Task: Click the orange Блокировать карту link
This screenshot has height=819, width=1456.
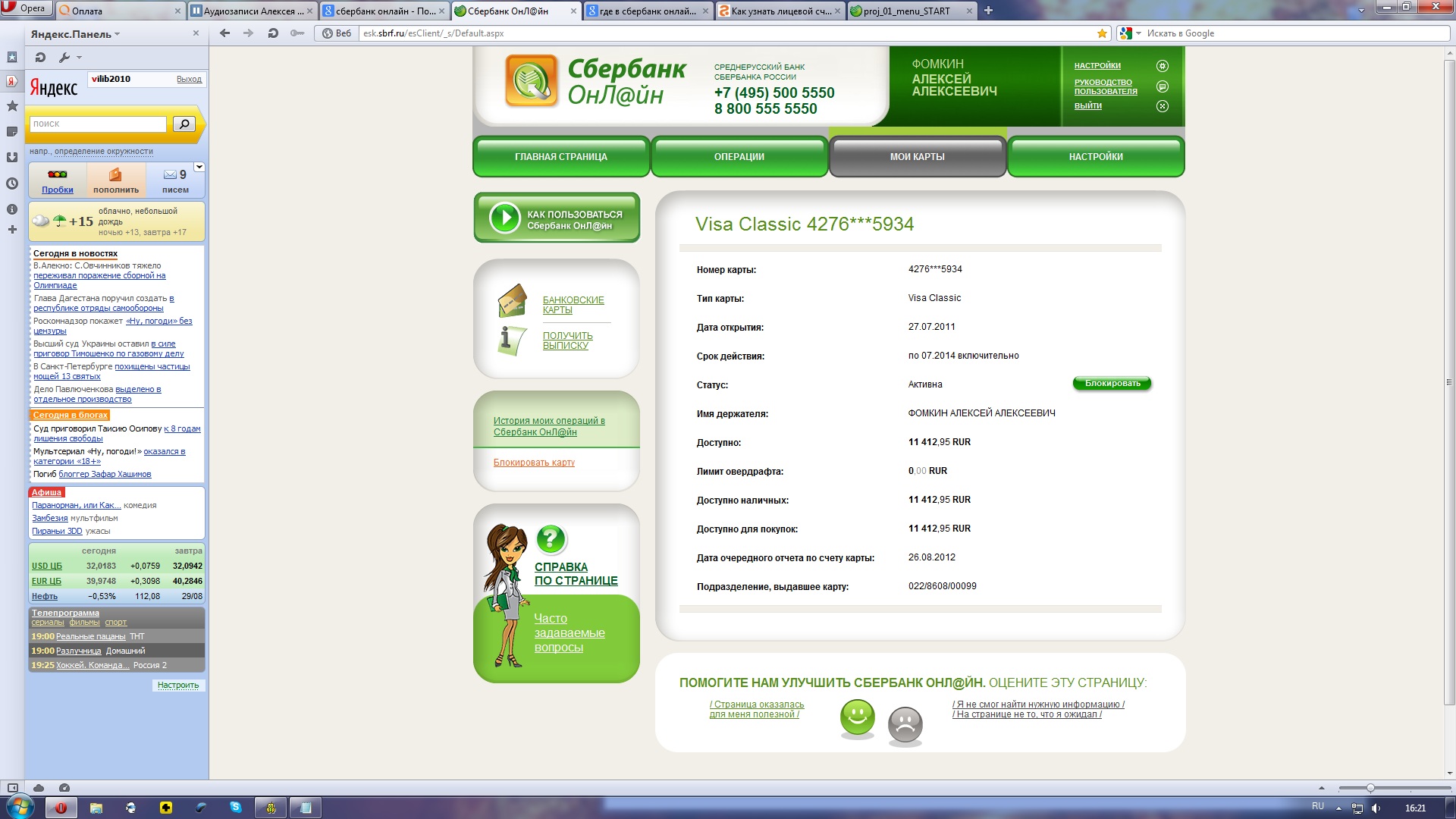Action: click(x=534, y=463)
